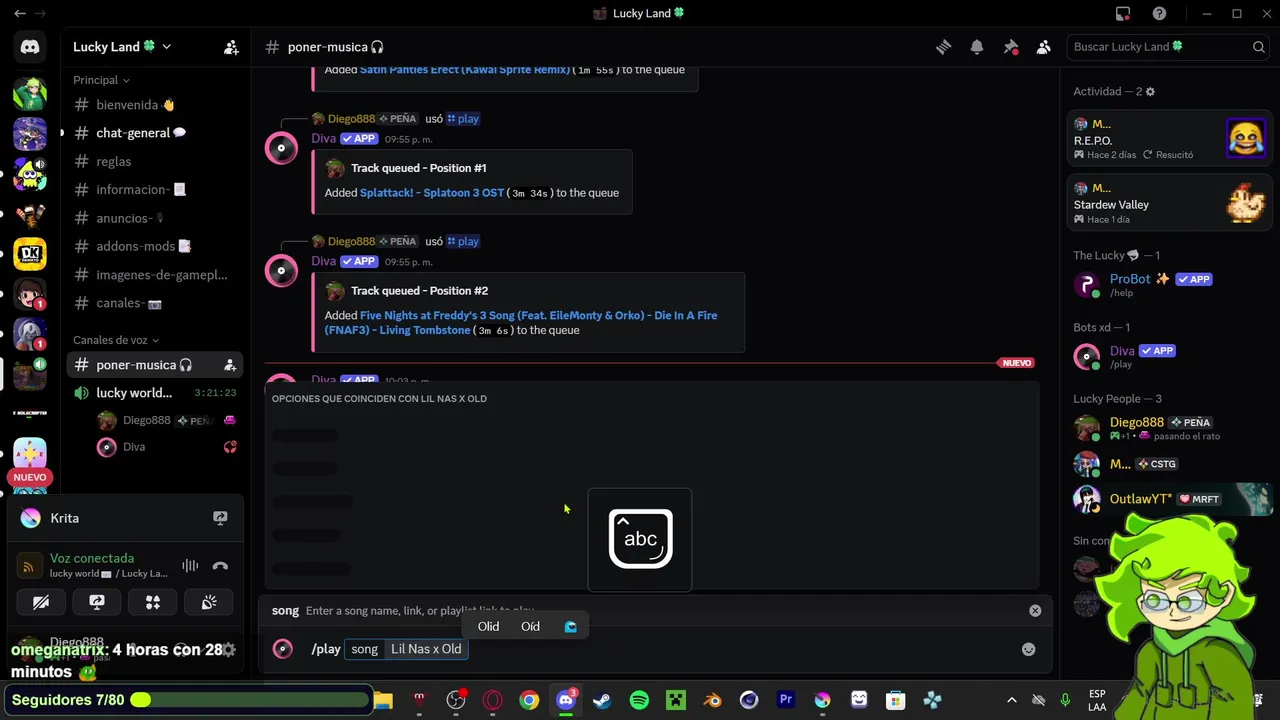Open Stardew Valley activity card

click(1169, 204)
